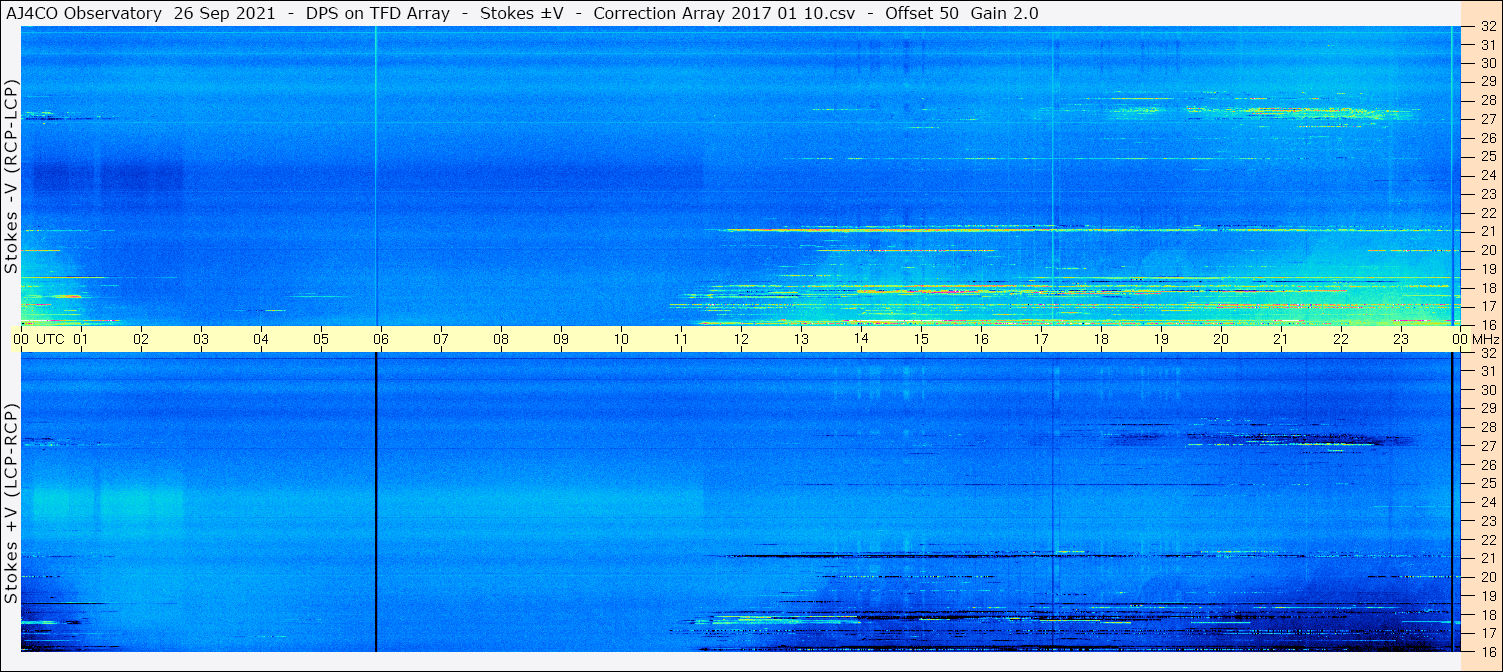
Task: Click the 19 MHz label of lower panel
Action: (1487, 596)
